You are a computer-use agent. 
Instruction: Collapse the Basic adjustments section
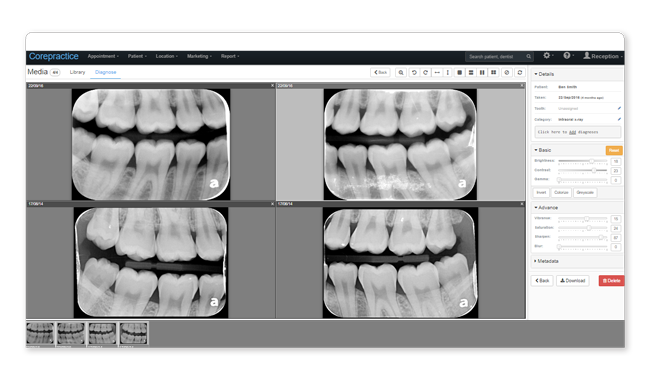[x=543, y=150]
